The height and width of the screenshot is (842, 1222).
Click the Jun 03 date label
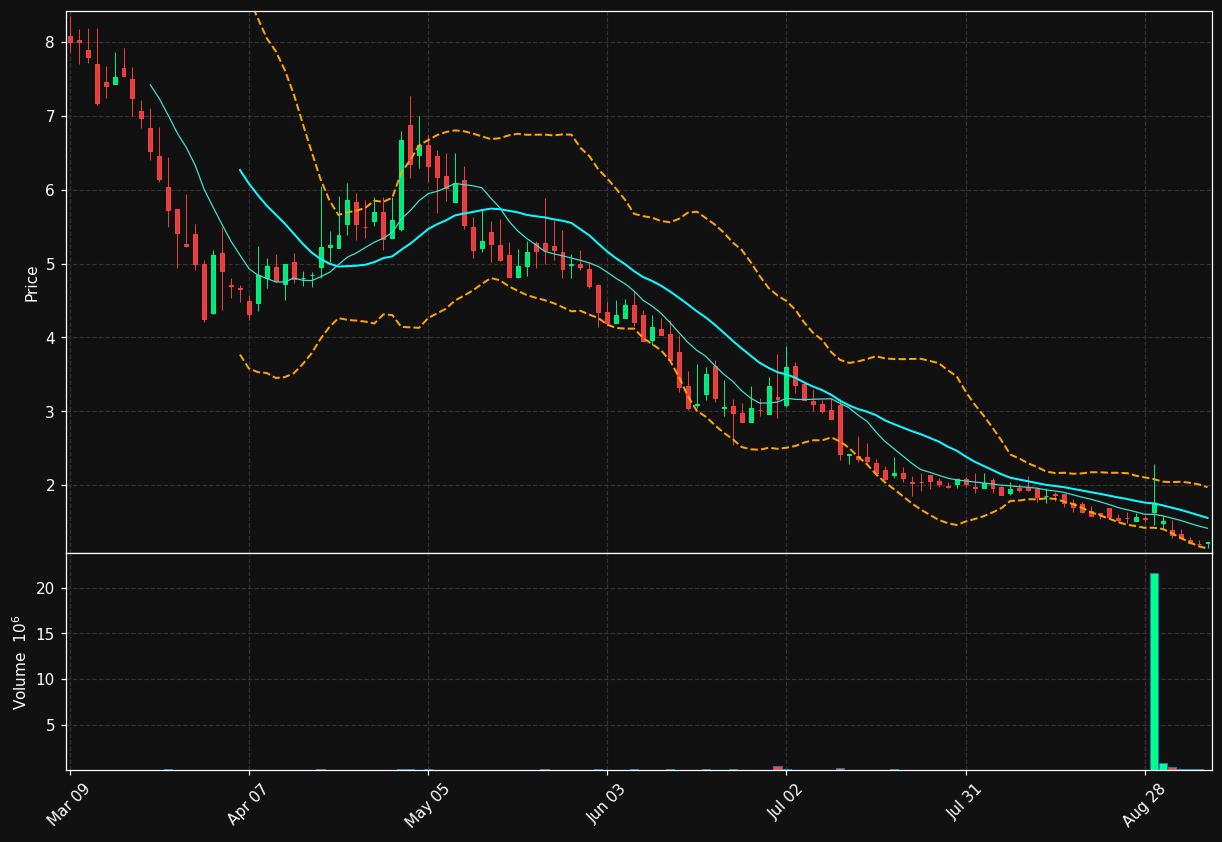coord(607,803)
